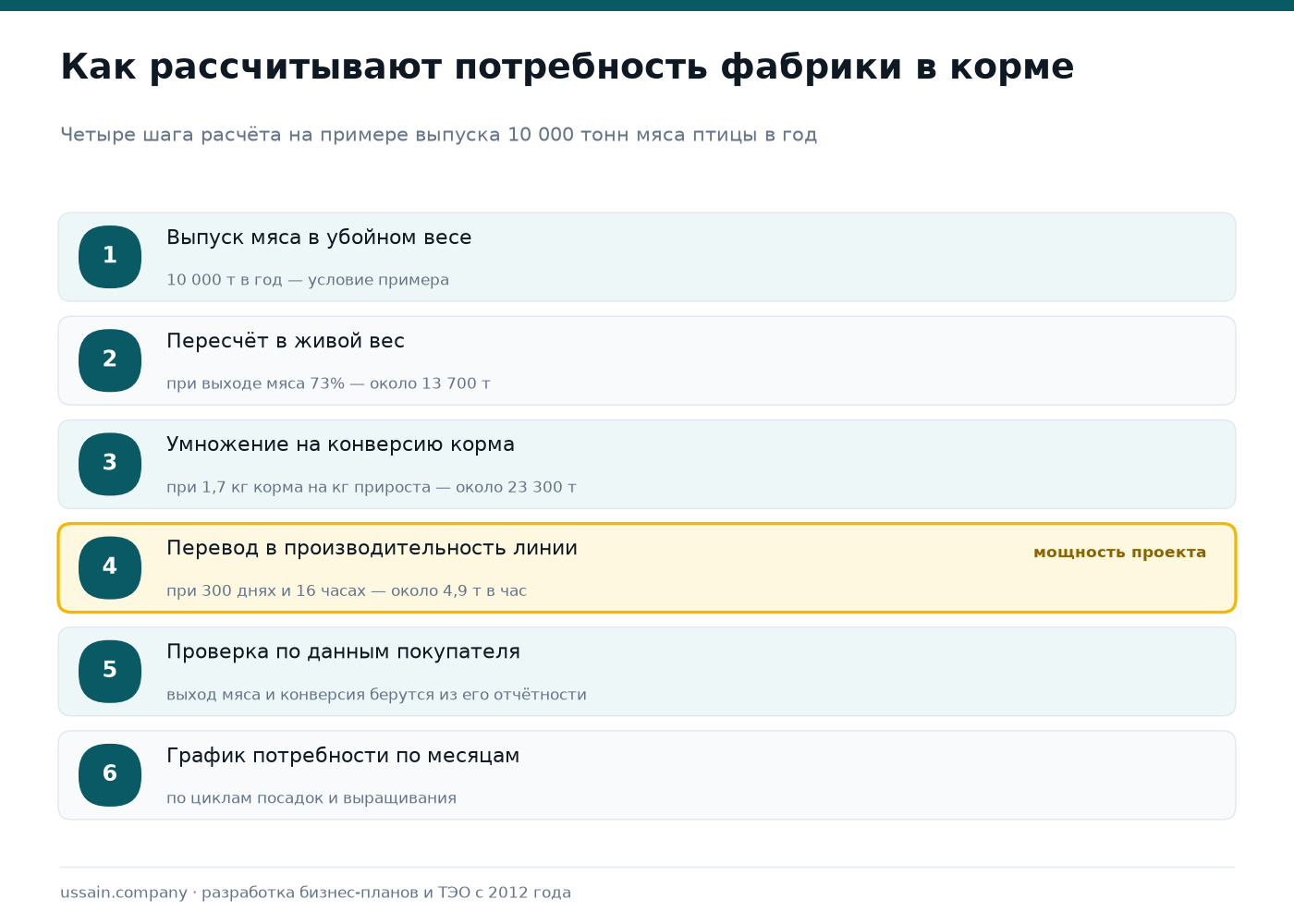This screenshot has width=1294, height=924.
Task: Click the step 1 number badge
Action: pyautogui.click(x=110, y=257)
